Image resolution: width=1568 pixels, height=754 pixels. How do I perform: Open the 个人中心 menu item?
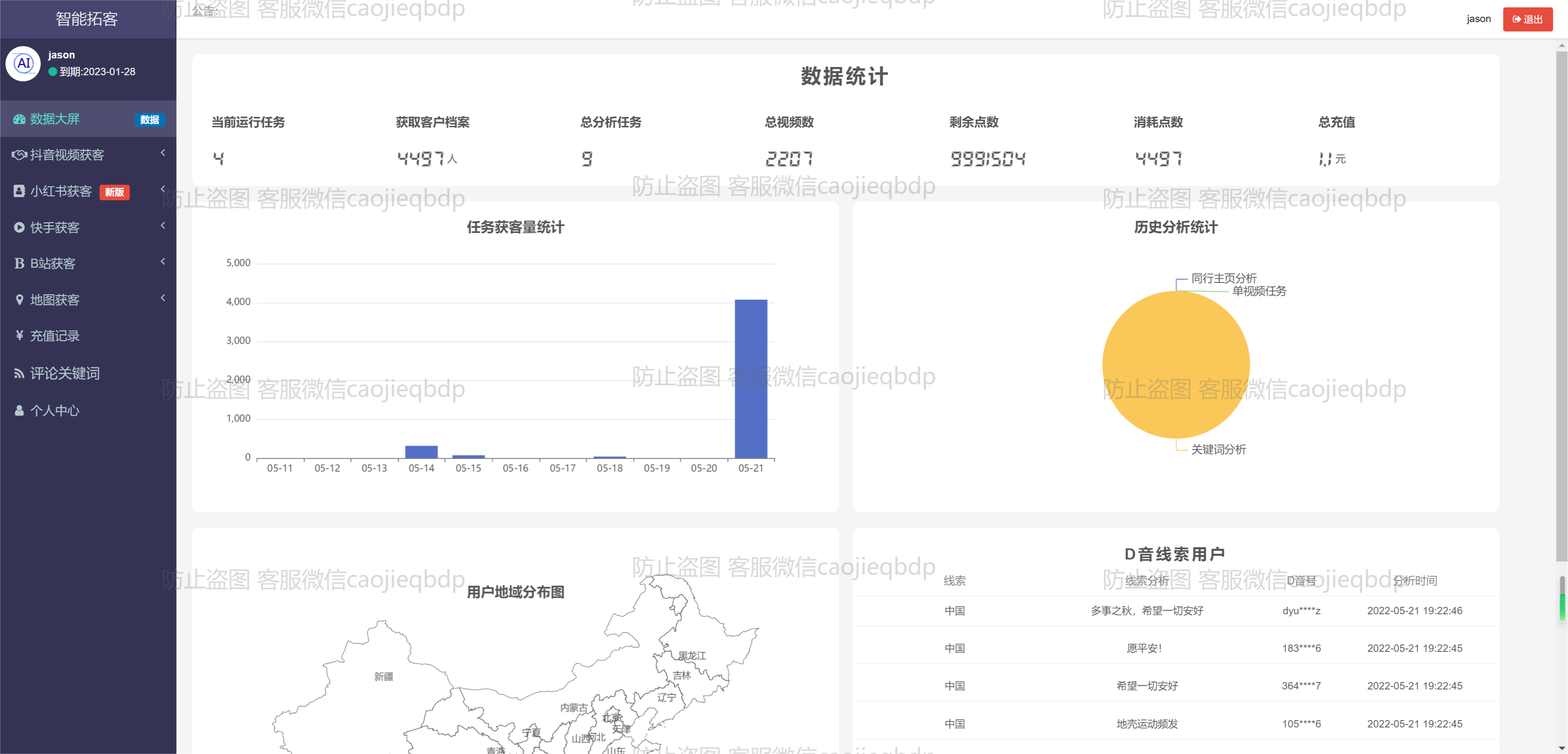click(55, 411)
